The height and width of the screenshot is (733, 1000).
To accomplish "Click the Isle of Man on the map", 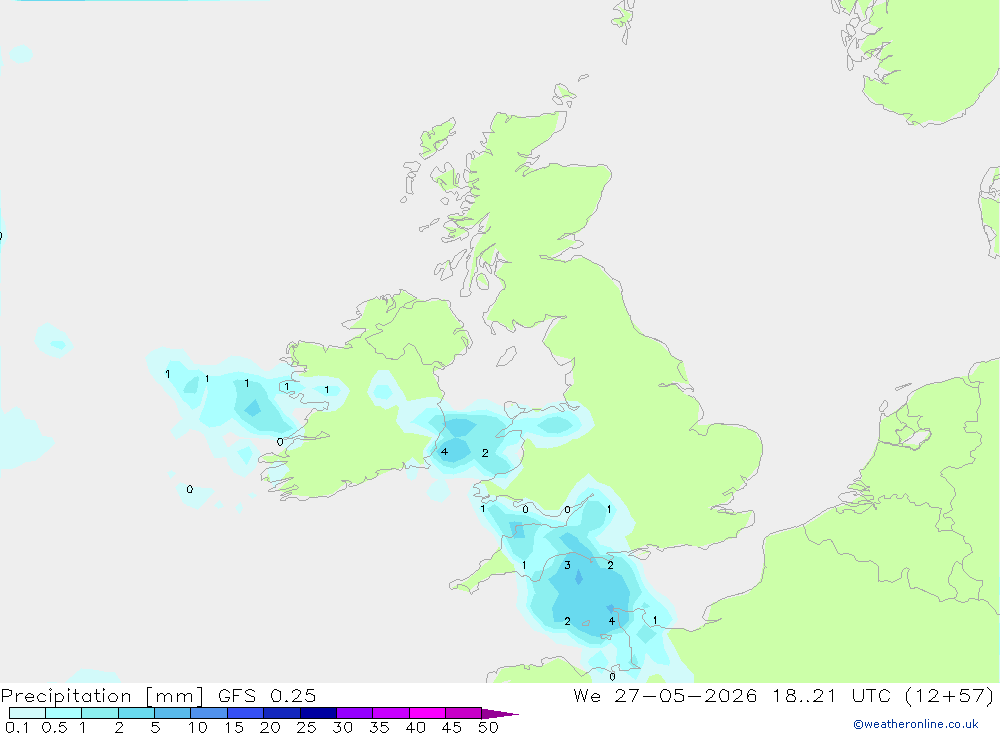I will pos(506,356).
